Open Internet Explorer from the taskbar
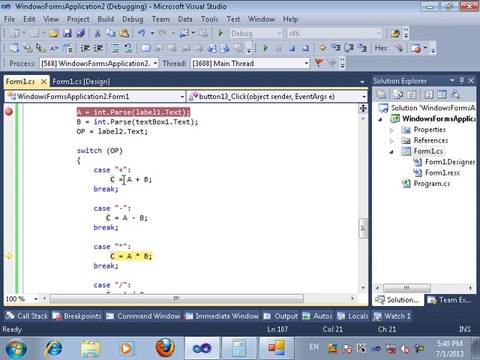Viewport: 480px width, 360px height. click(54, 348)
